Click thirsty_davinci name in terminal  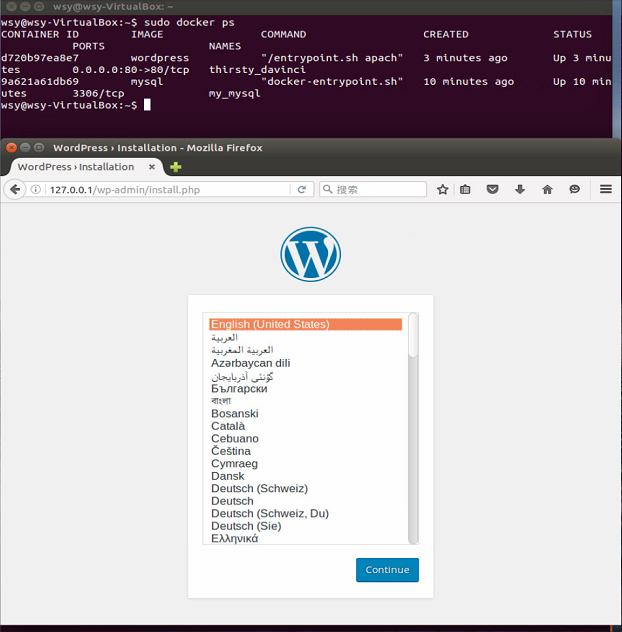click(x=257, y=70)
